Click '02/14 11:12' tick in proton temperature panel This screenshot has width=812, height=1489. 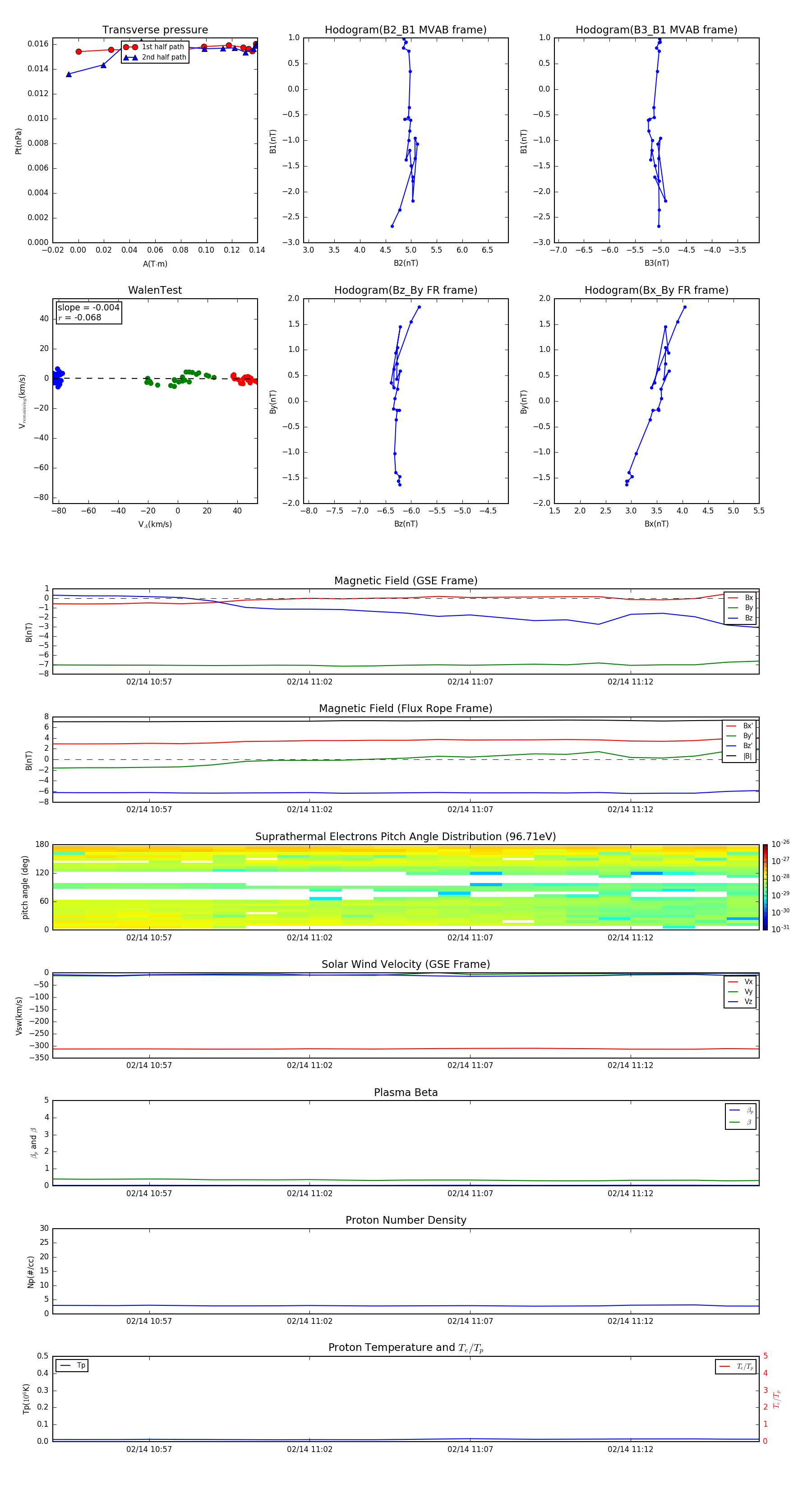point(631,1449)
